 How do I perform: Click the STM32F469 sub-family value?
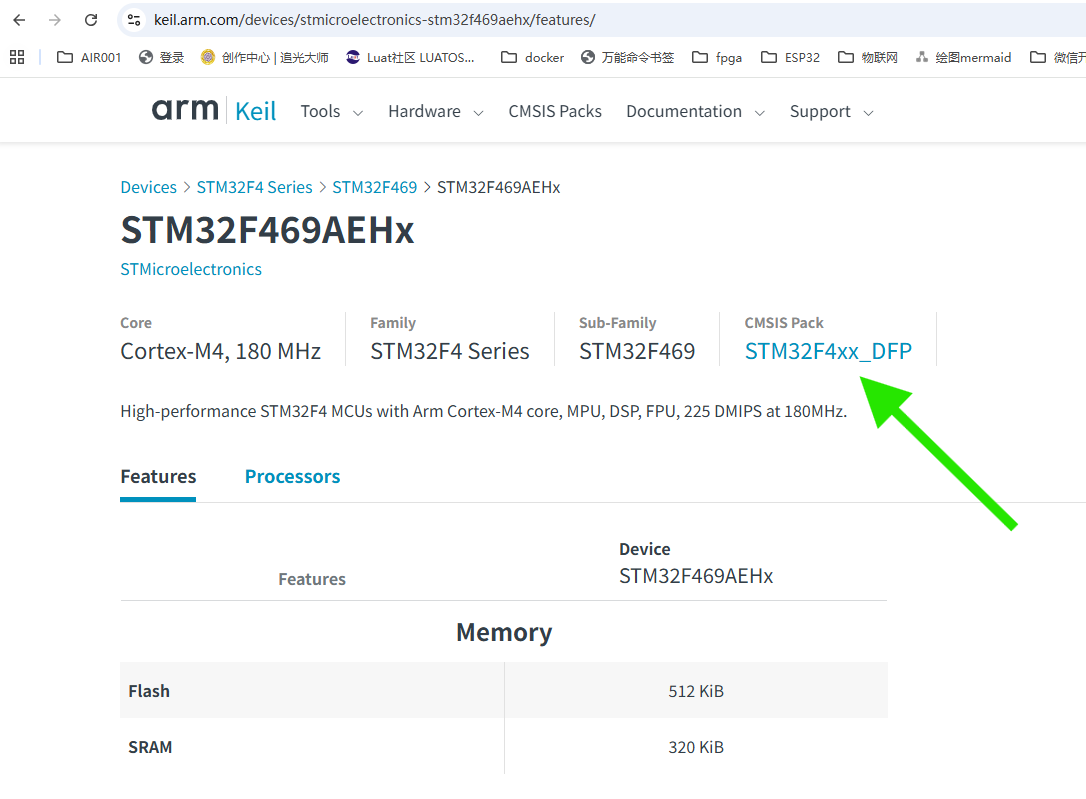[x=637, y=351]
